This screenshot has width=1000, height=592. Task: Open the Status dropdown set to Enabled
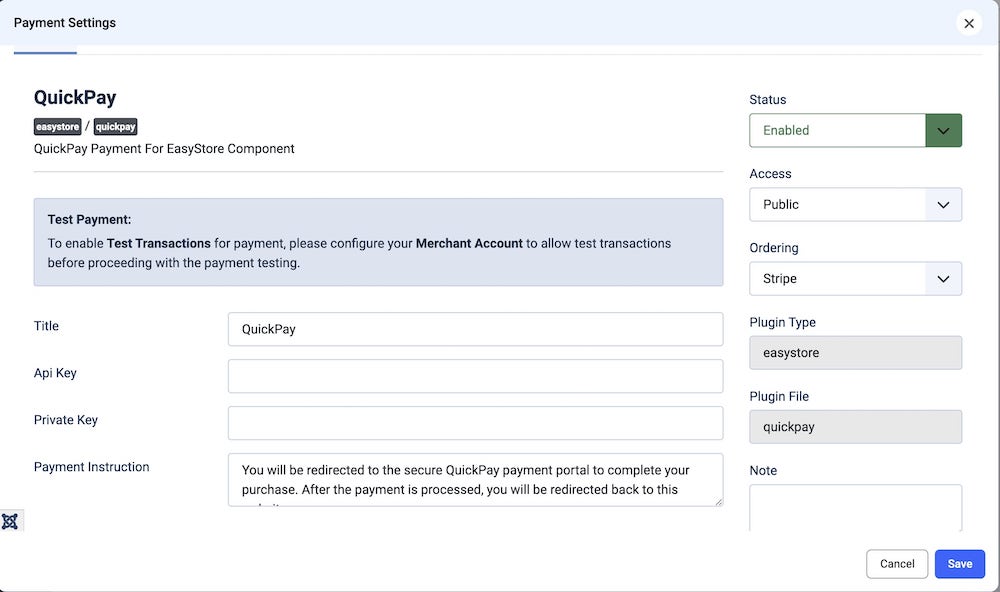[x=855, y=130]
